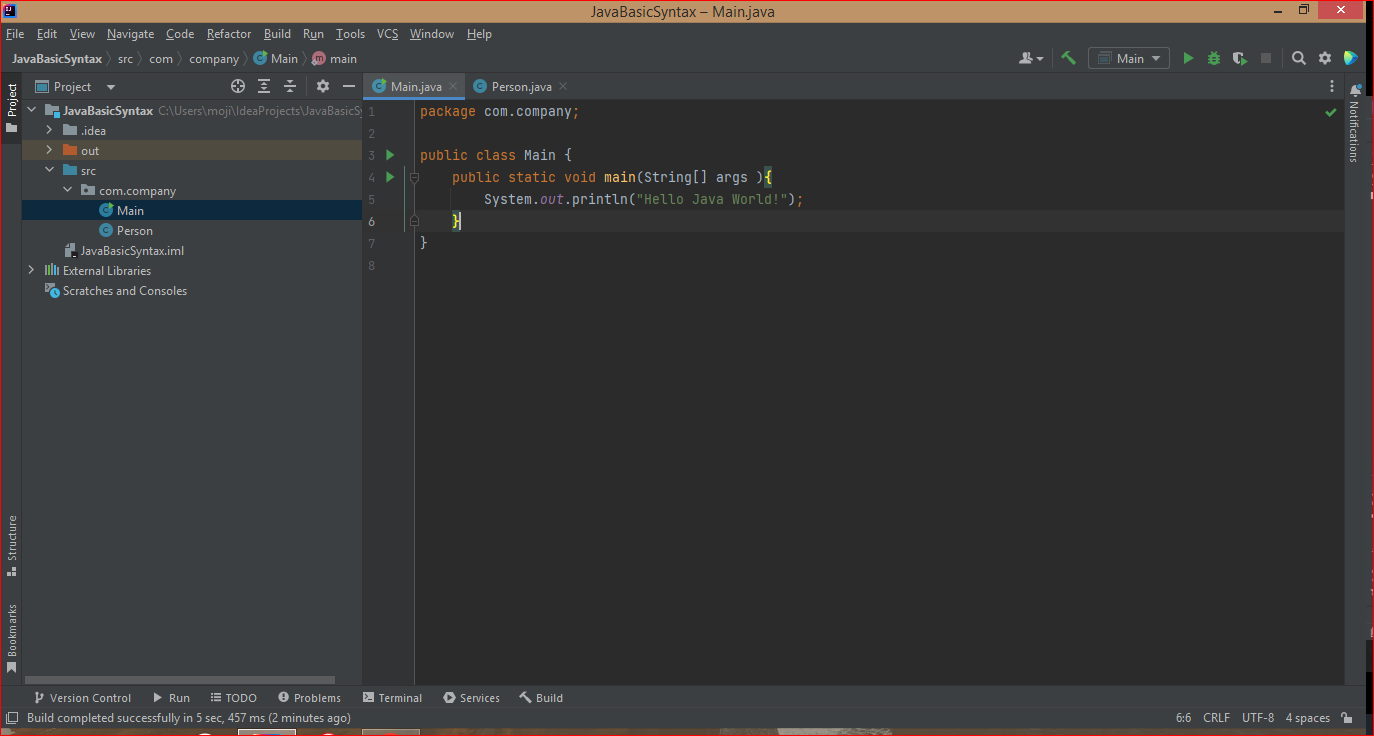1374x736 pixels.
Task: Expand the out folder
Action: pos(49,151)
